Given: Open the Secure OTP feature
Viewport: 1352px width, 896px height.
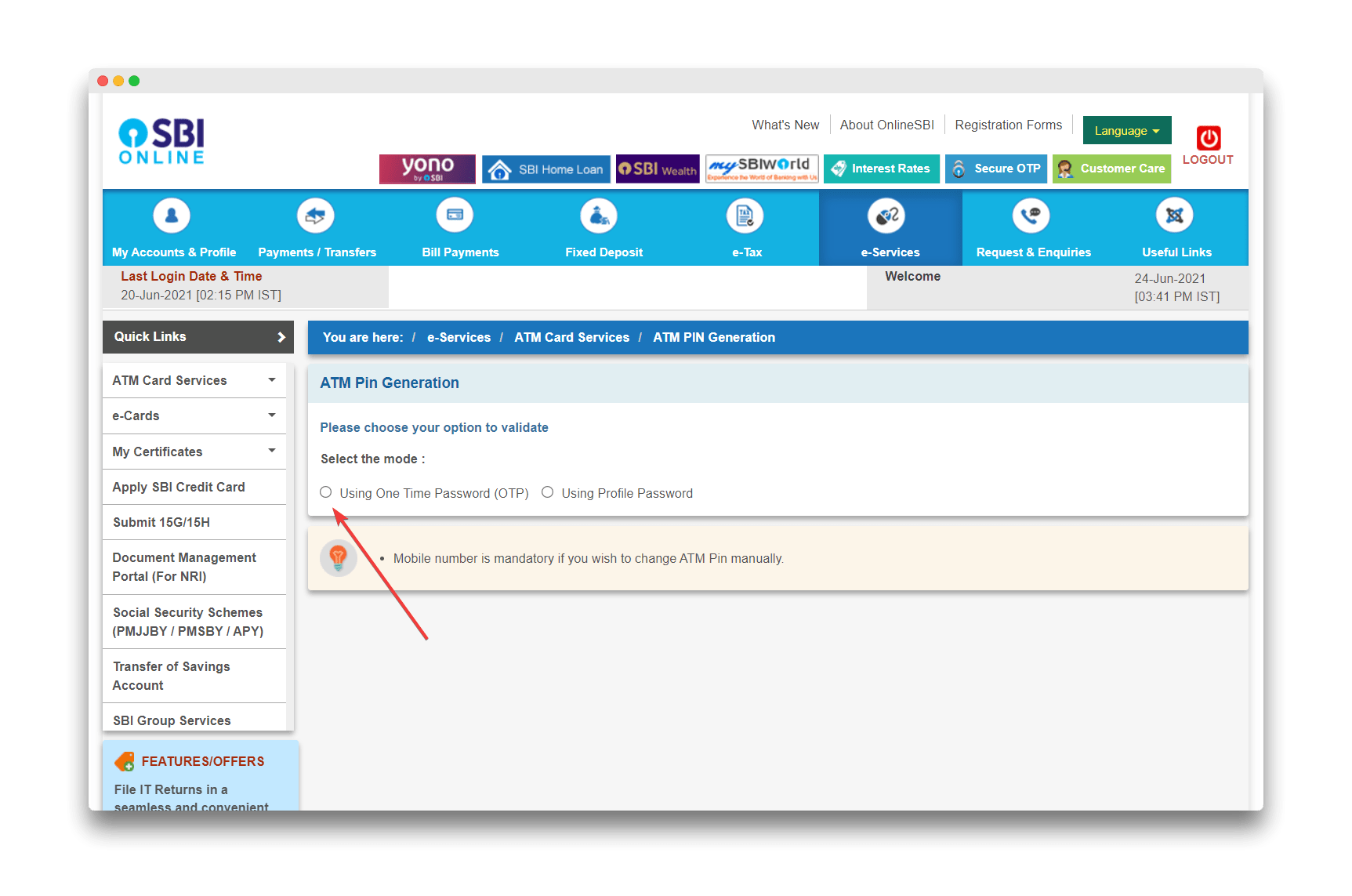Looking at the screenshot, I should [996, 168].
